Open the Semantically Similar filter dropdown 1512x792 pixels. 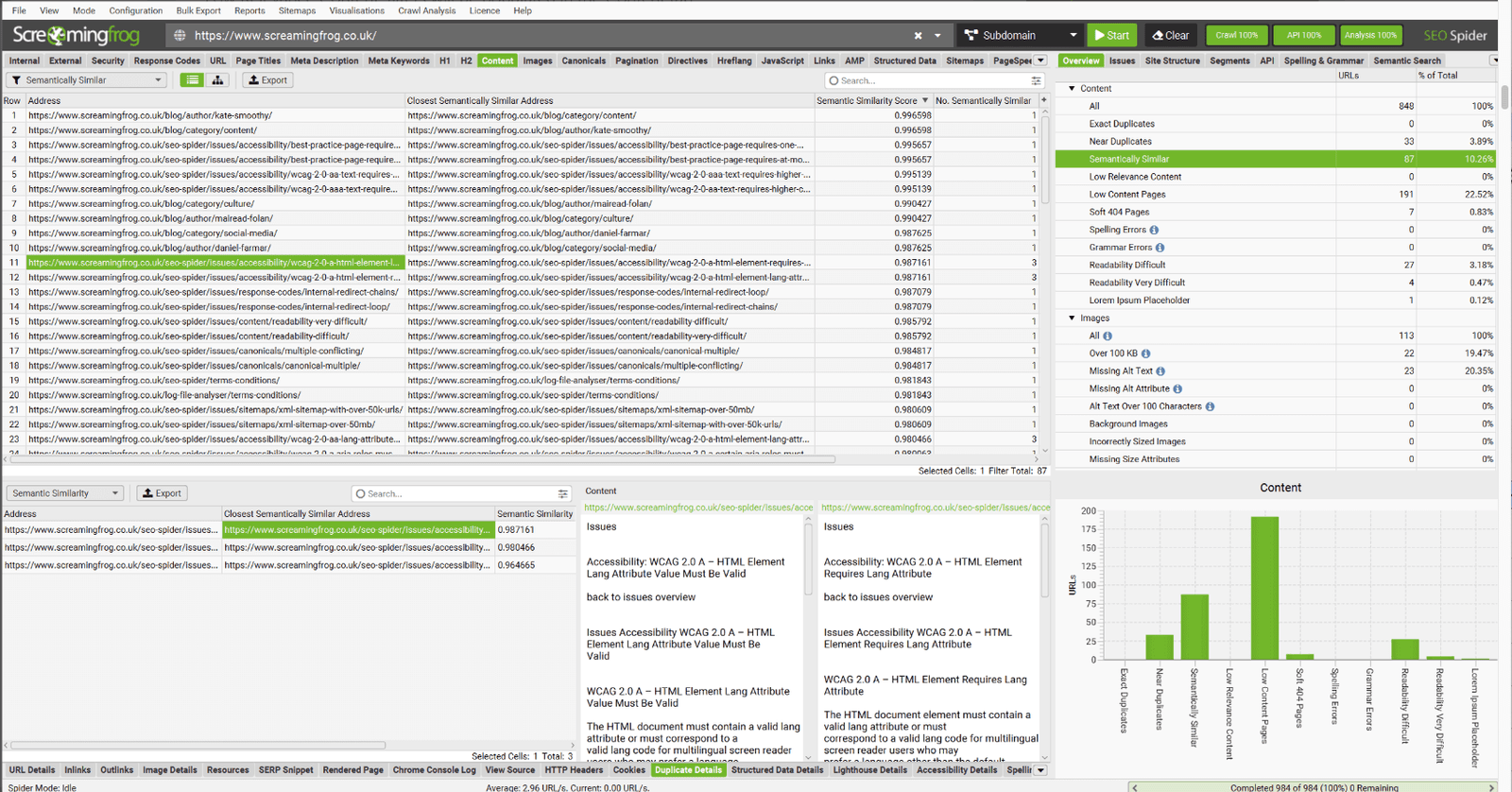88,80
